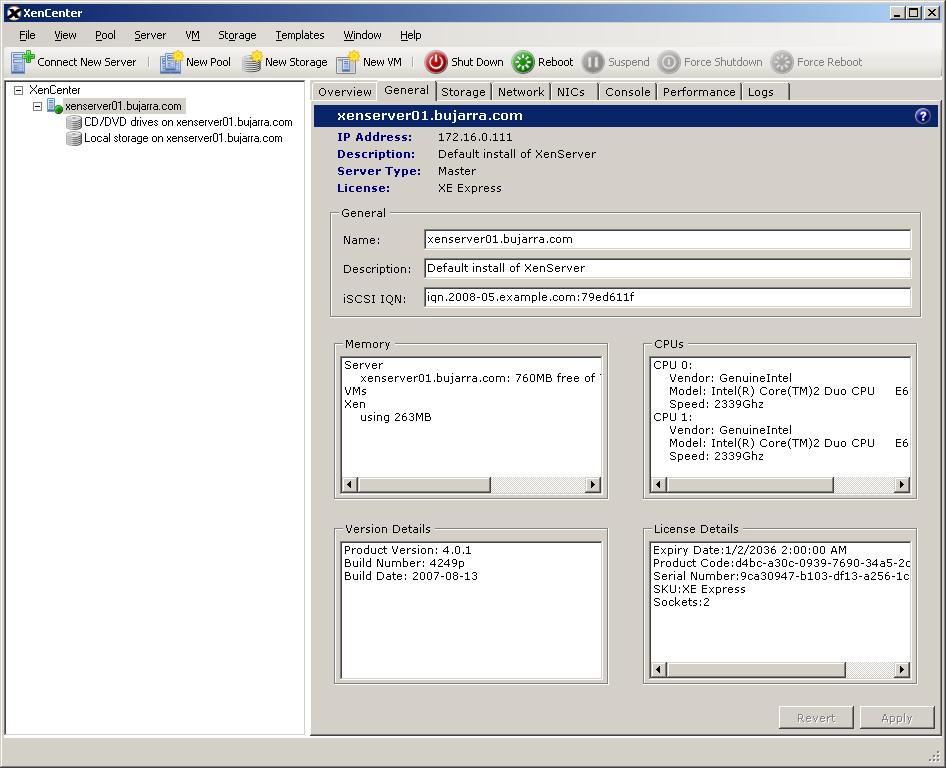Select Local storage on xenserver01.bujarra.com
Image resolution: width=946 pixels, height=768 pixels.
[183, 138]
